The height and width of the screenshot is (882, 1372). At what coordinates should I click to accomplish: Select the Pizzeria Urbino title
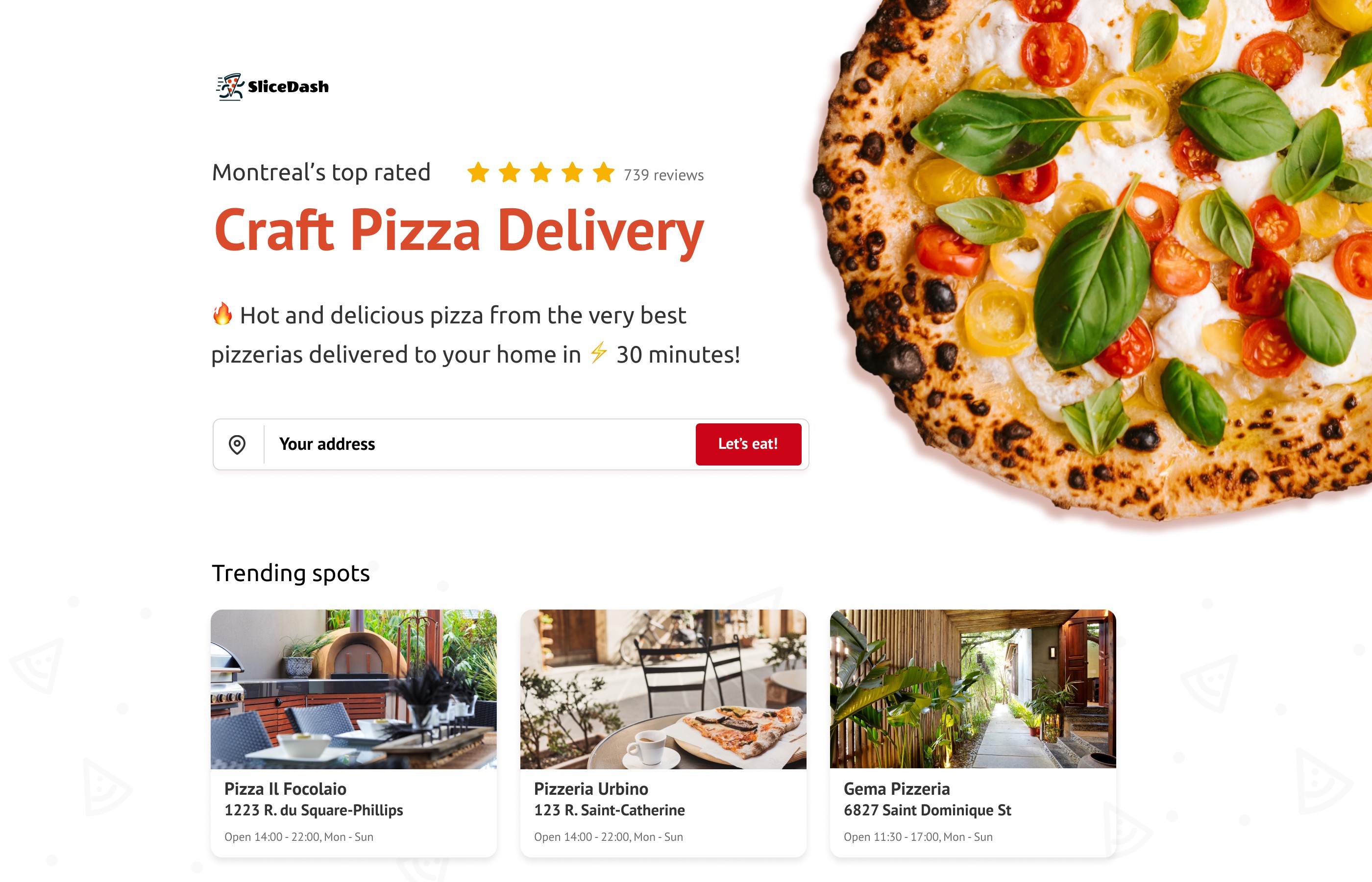[x=591, y=788]
